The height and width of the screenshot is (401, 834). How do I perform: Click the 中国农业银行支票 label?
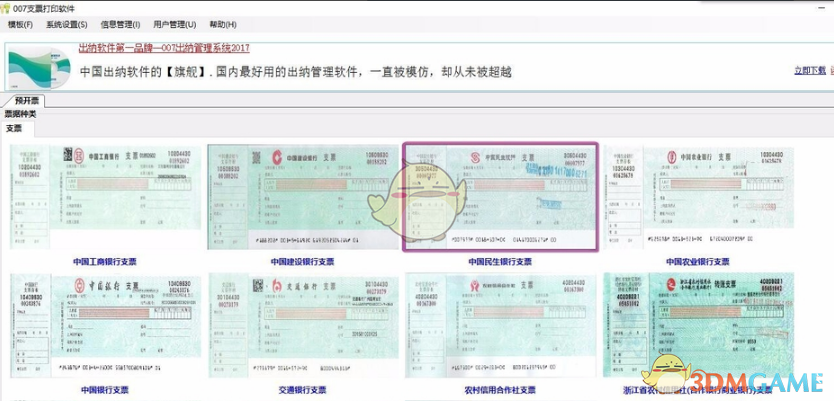tap(698, 262)
